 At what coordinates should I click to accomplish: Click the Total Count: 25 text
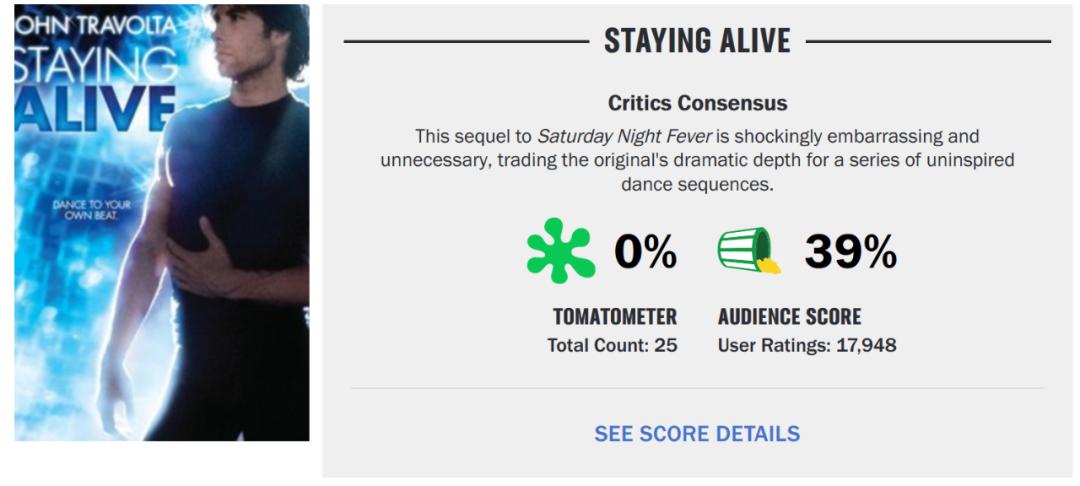pyautogui.click(x=612, y=346)
